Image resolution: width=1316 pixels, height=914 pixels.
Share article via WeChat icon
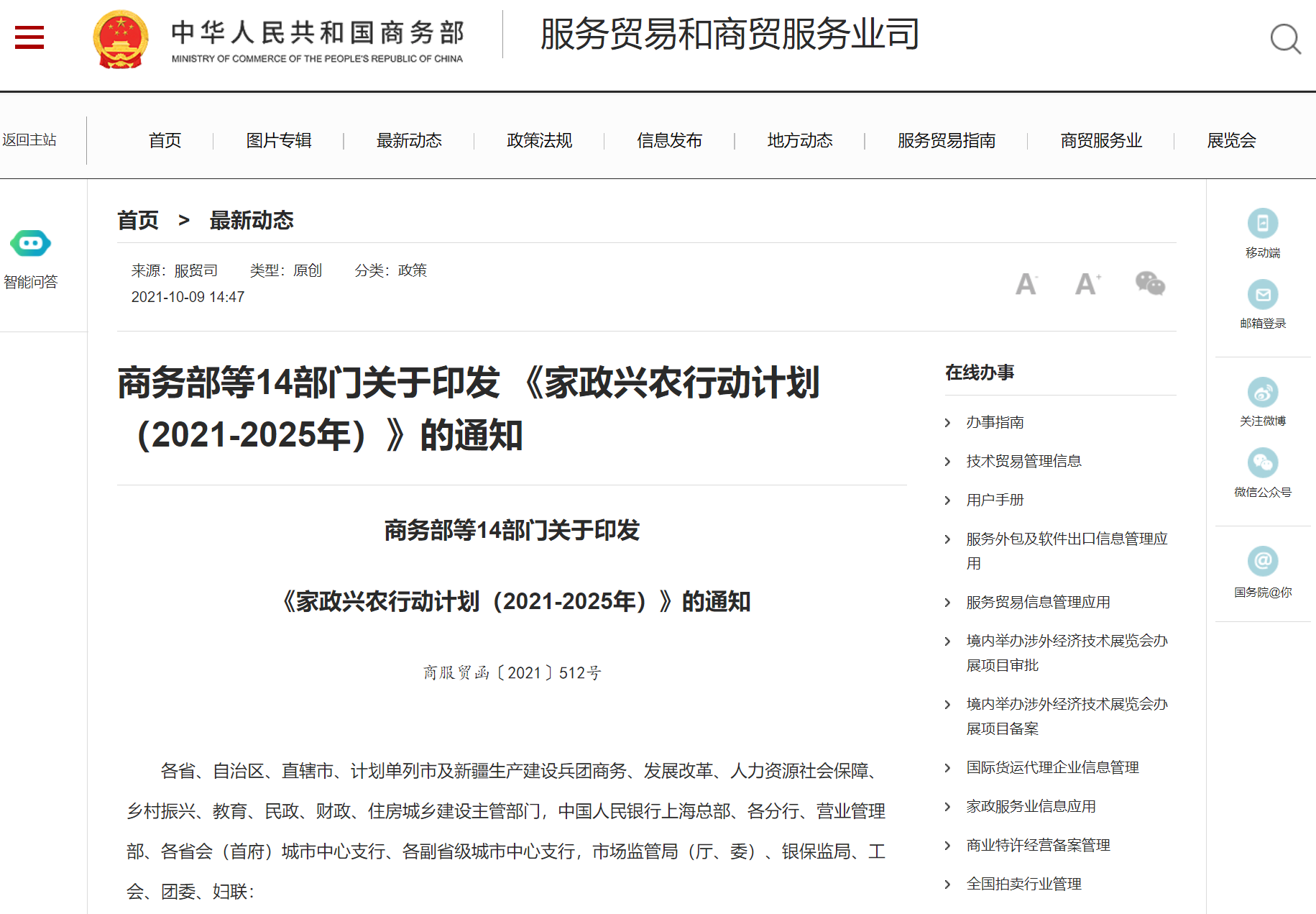point(1149,283)
